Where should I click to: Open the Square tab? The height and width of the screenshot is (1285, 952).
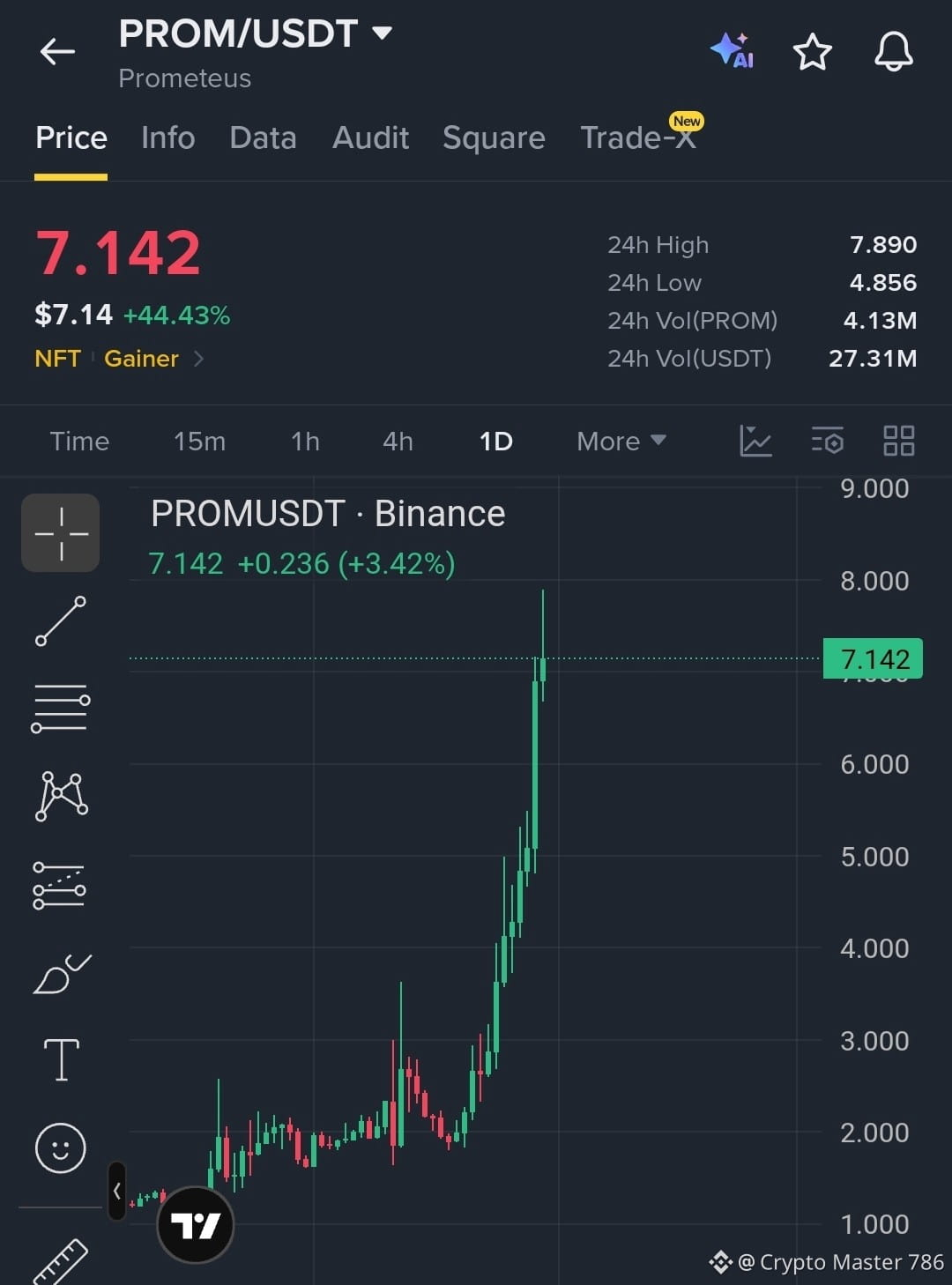pos(494,137)
